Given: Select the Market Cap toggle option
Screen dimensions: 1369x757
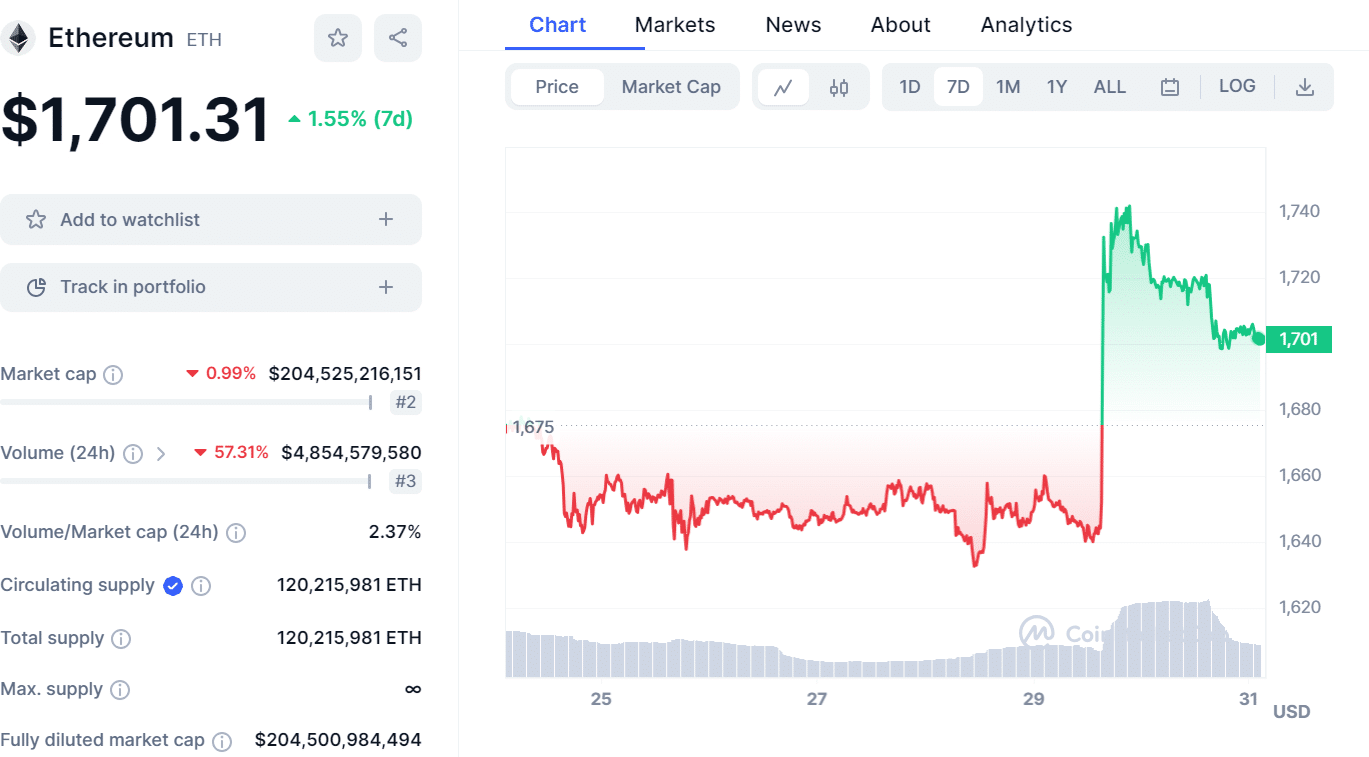Looking at the screenshot, I should coord(671,87).
